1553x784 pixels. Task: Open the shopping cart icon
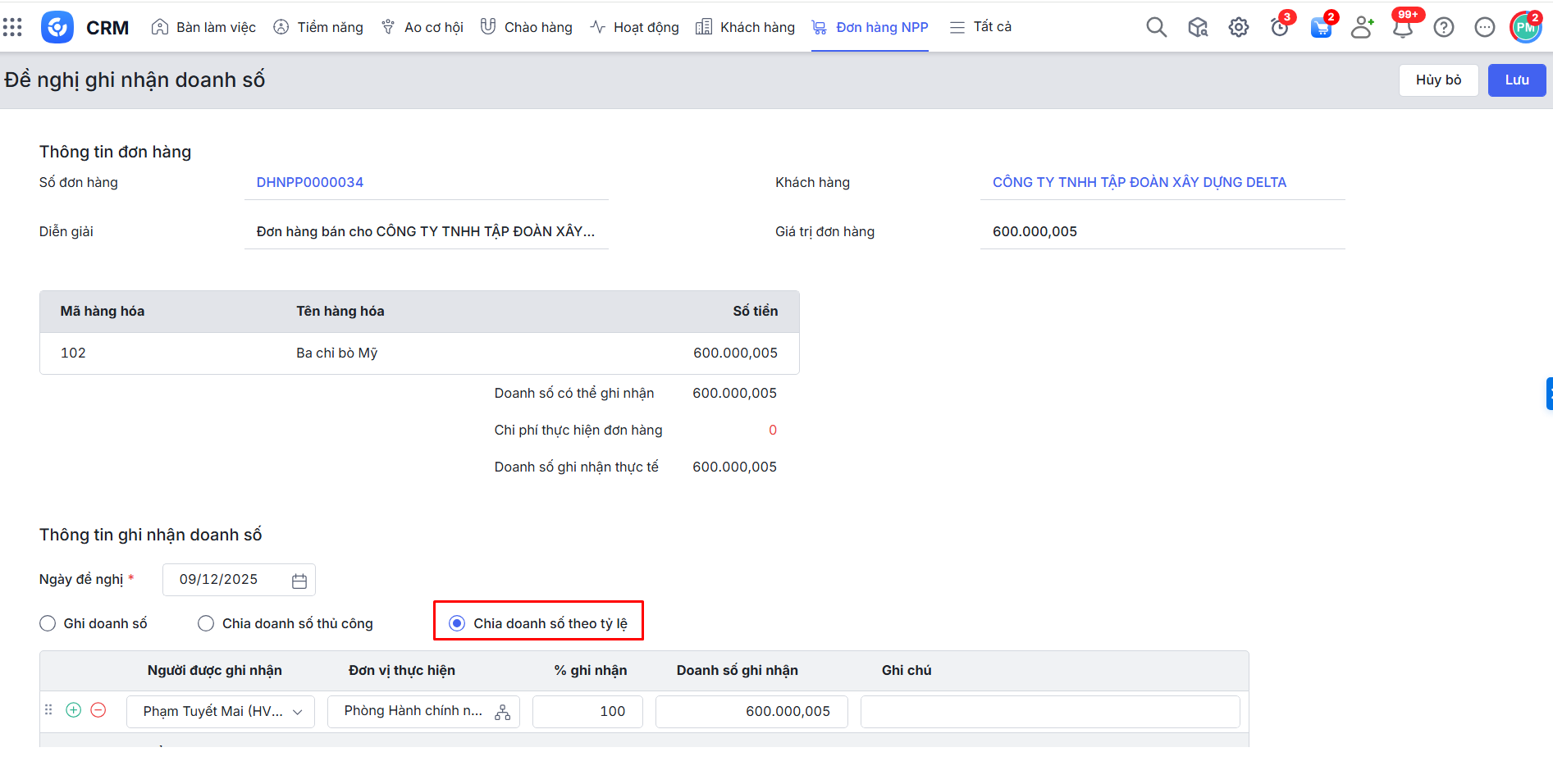[x=1320, y=28]
